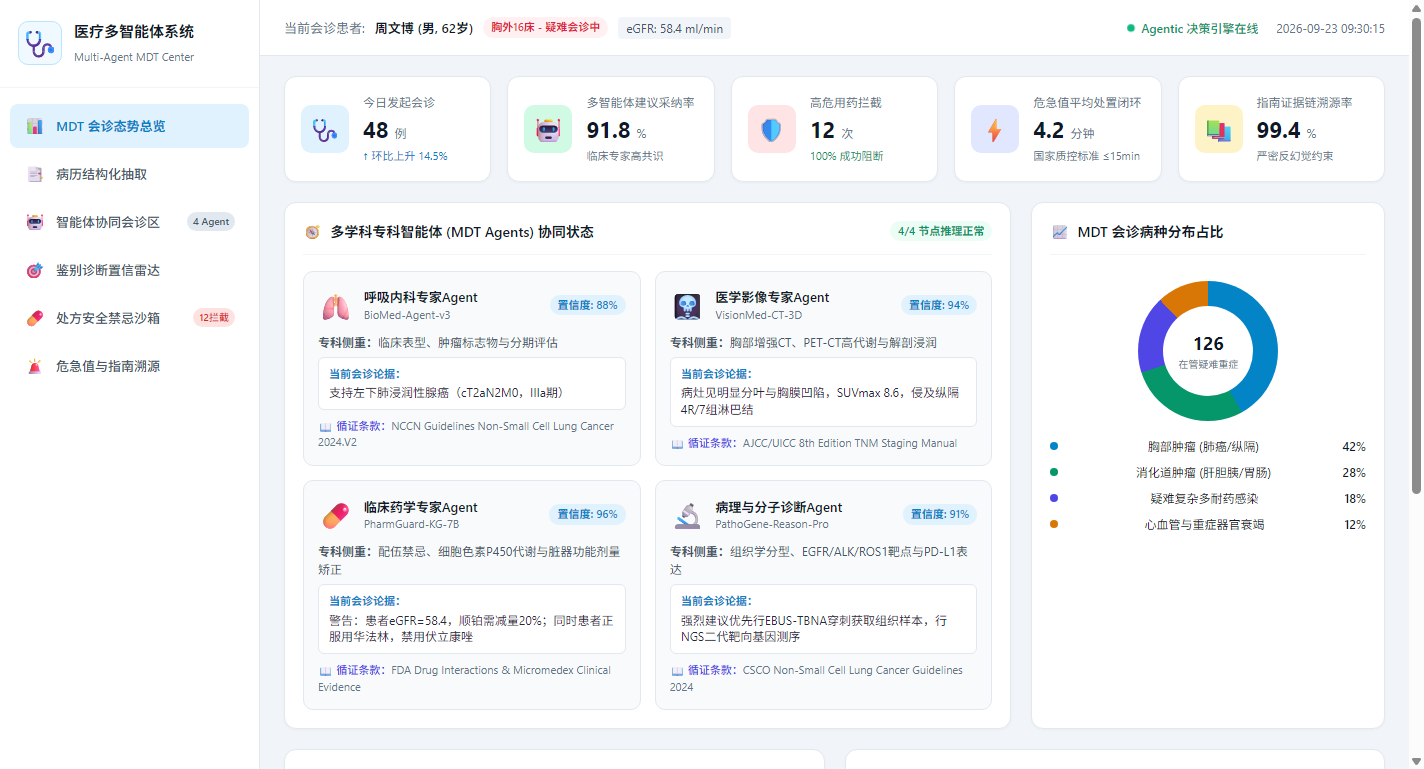The height and width of the screenshot is (769, 1424).
Task: Click the robot icon beside 智能体协同会诊区
Action: point(35,222)
